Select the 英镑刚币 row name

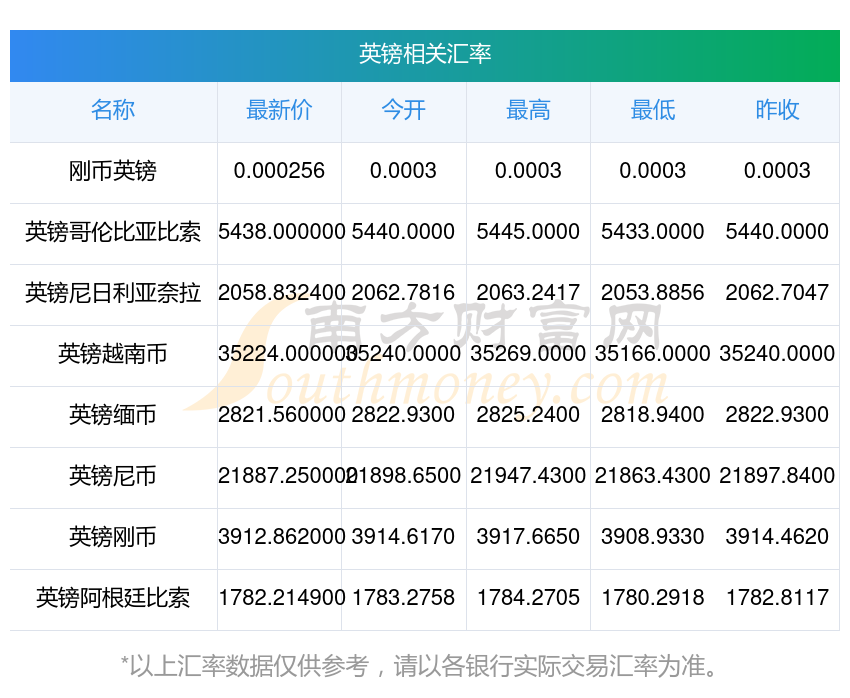point(113,537)
